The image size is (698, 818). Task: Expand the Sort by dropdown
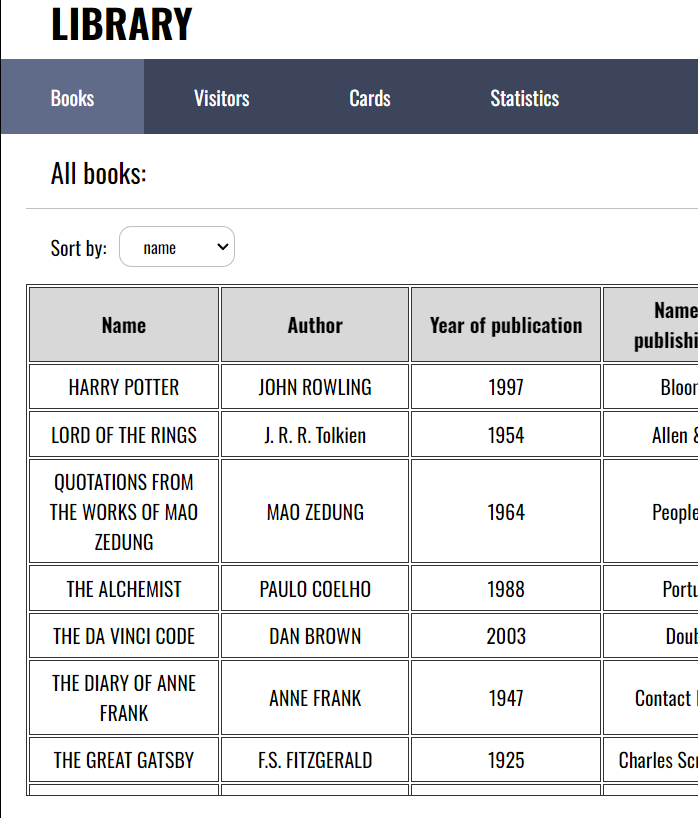[177, 247]
